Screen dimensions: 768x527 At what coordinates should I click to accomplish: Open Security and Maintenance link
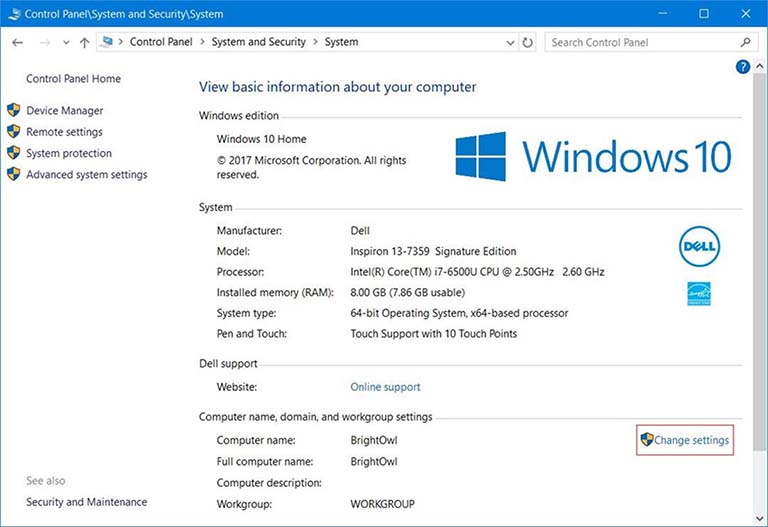pos(86,502)
